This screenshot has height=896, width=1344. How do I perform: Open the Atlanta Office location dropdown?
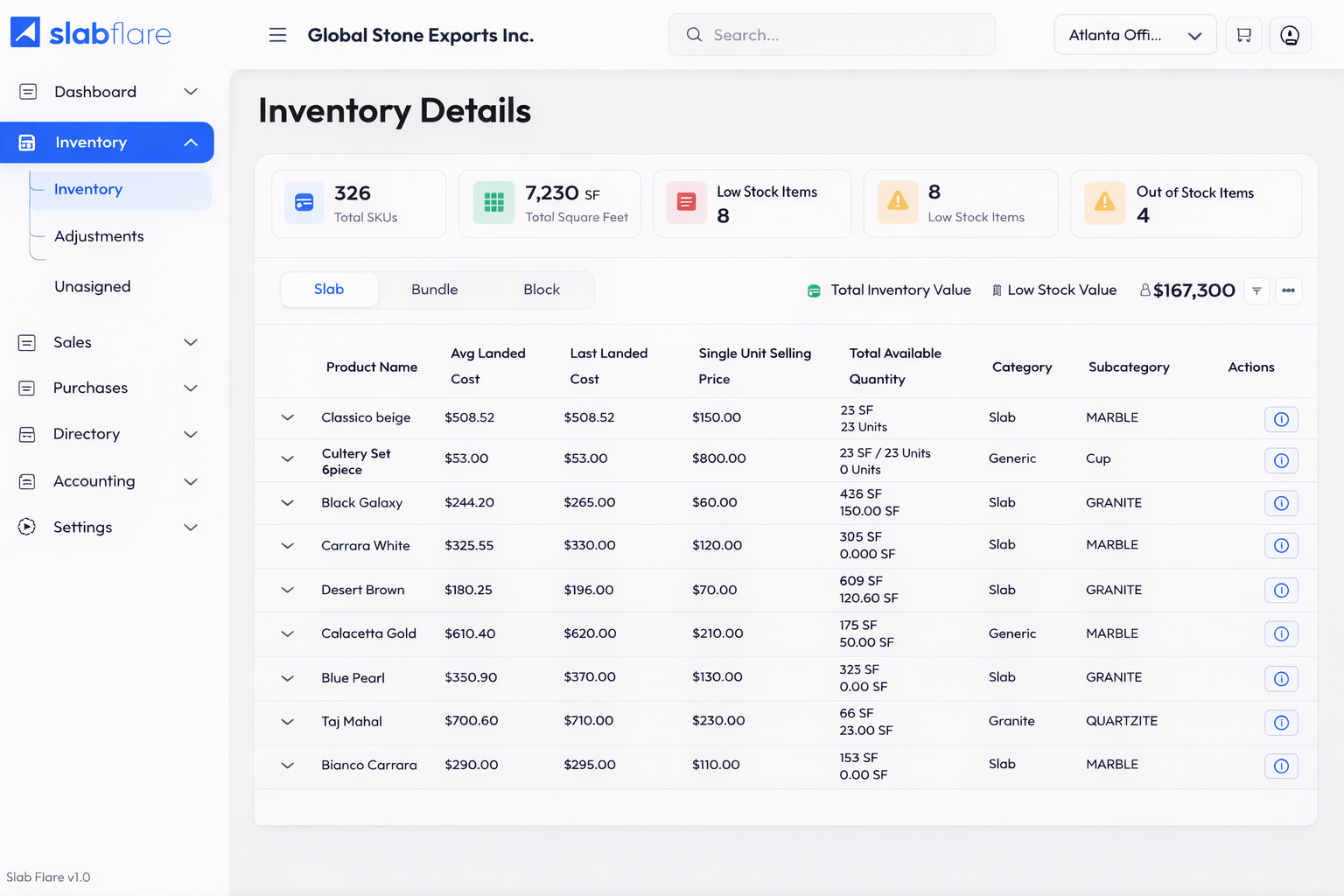pos(1135,35)
